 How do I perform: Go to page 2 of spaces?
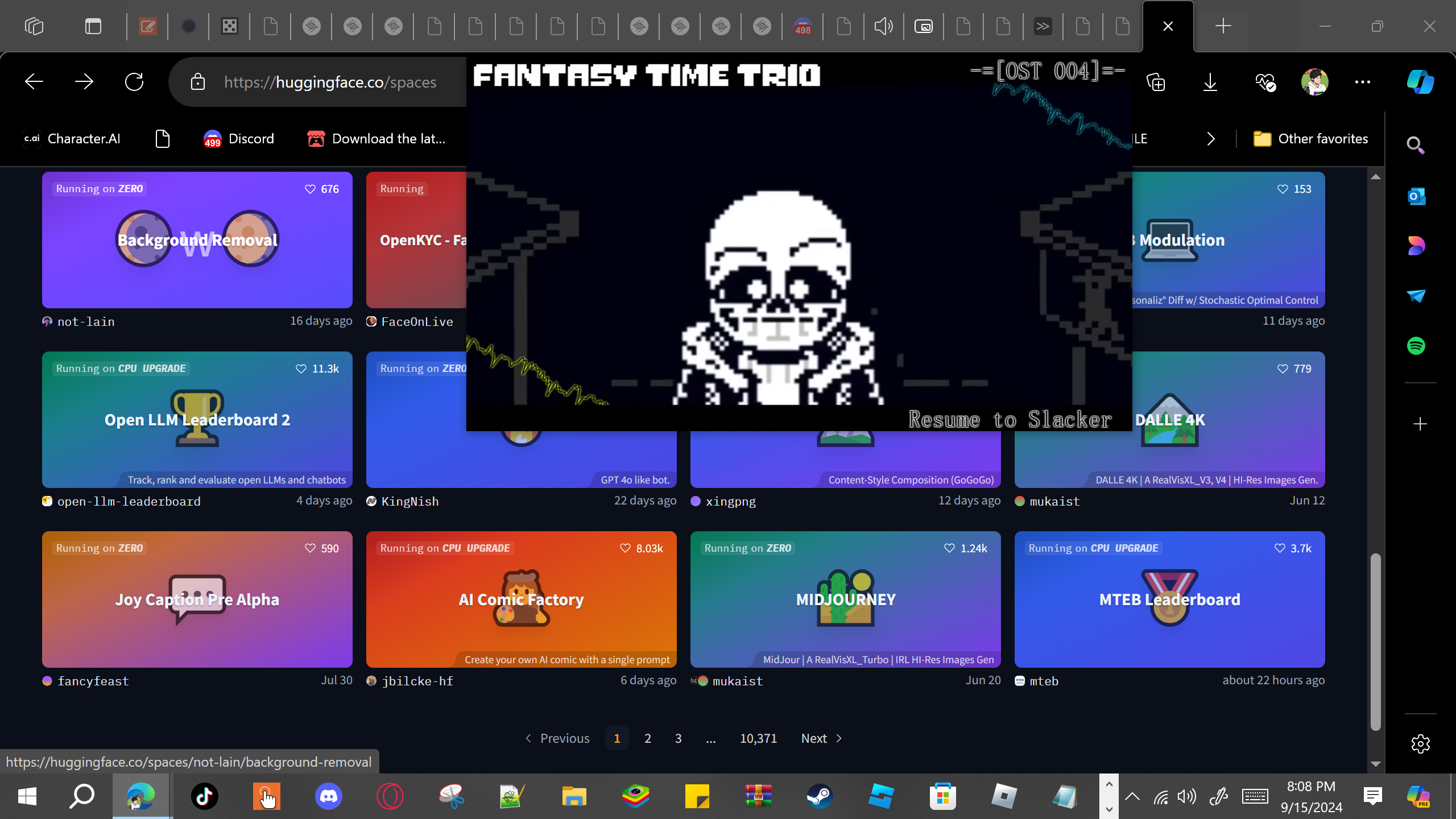(647, 738)
